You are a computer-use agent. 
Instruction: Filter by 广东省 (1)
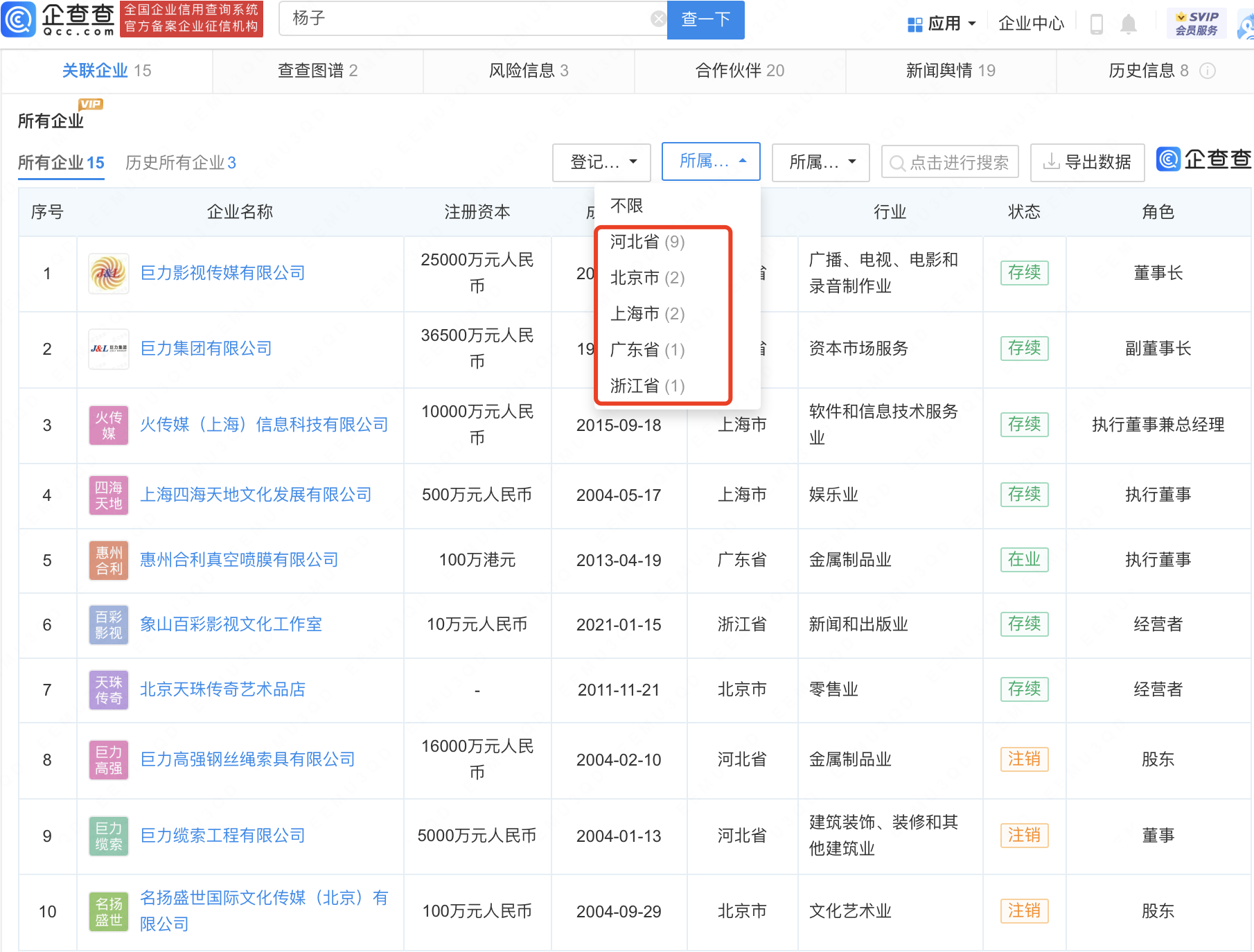(x=647, y=350)
